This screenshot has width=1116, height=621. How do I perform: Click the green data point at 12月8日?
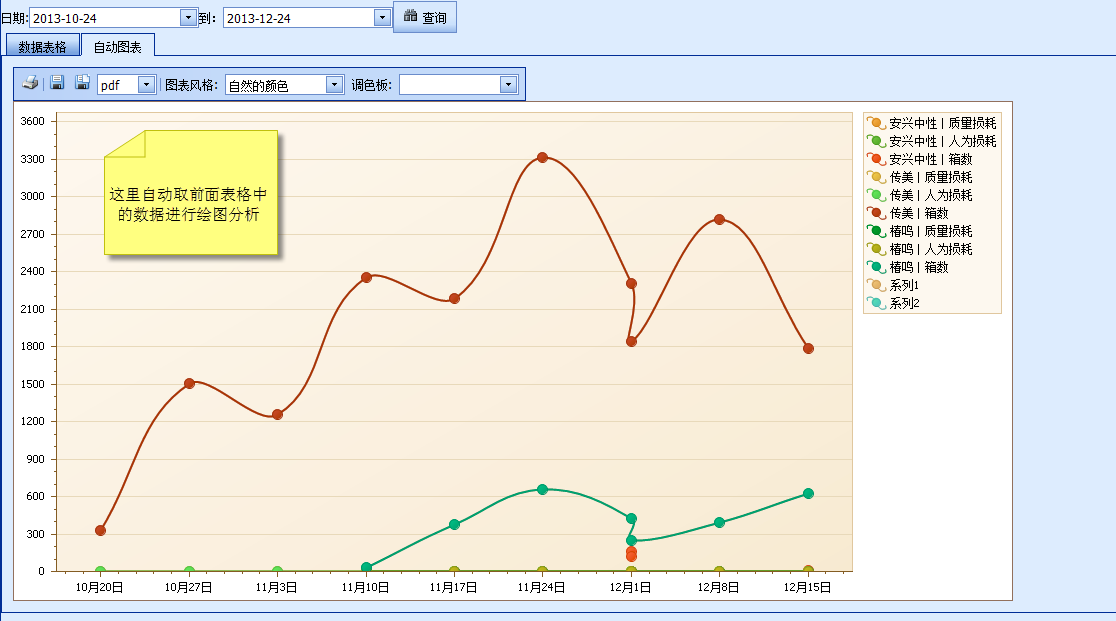720,522
